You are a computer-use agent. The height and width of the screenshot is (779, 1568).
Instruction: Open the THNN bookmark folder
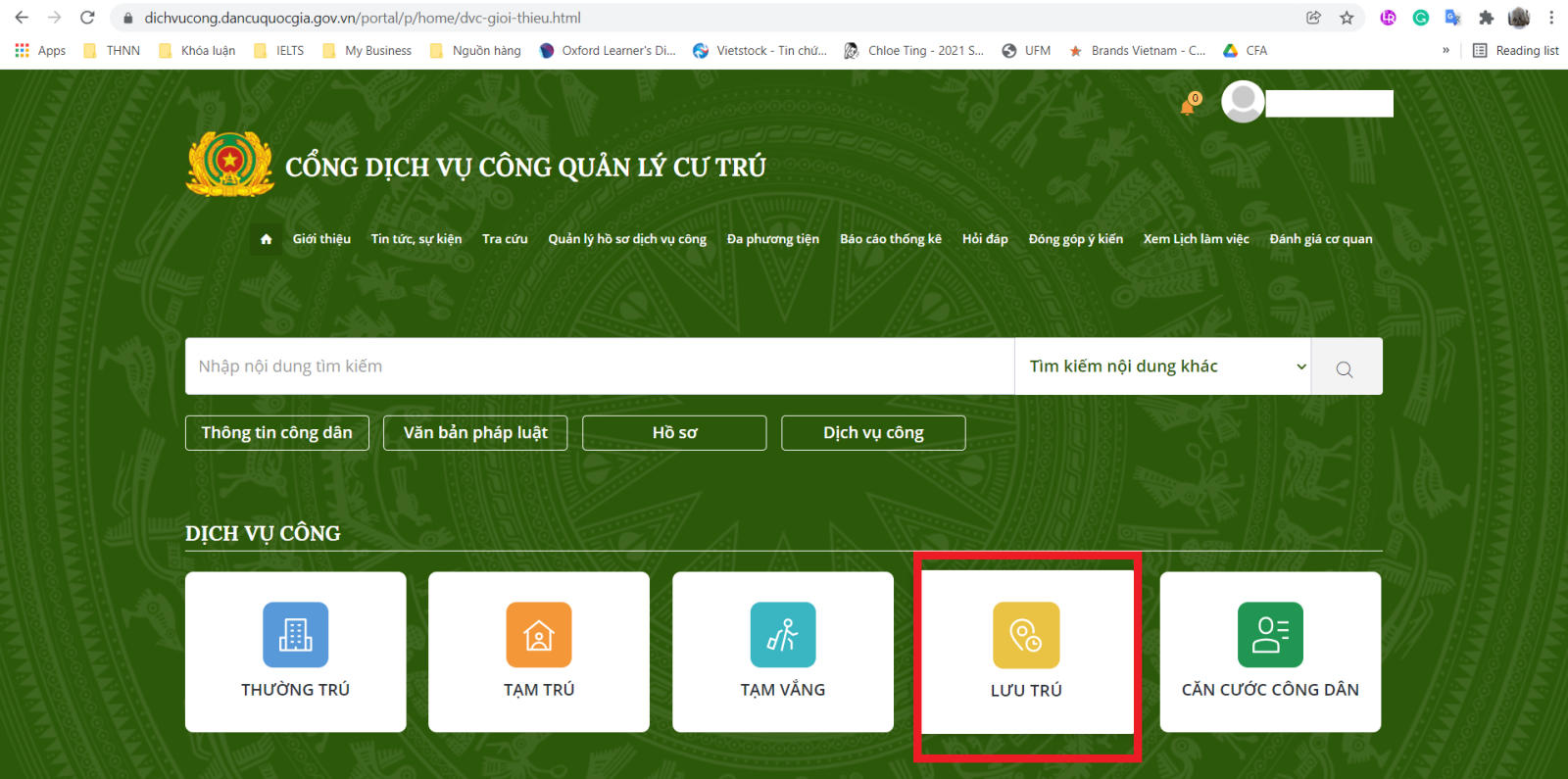(x=112, y=50)
